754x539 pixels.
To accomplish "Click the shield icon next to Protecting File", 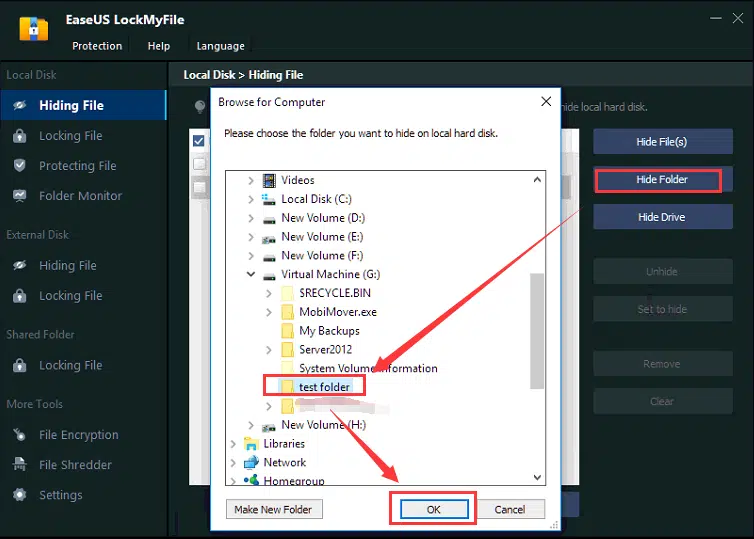I will 20,166.
